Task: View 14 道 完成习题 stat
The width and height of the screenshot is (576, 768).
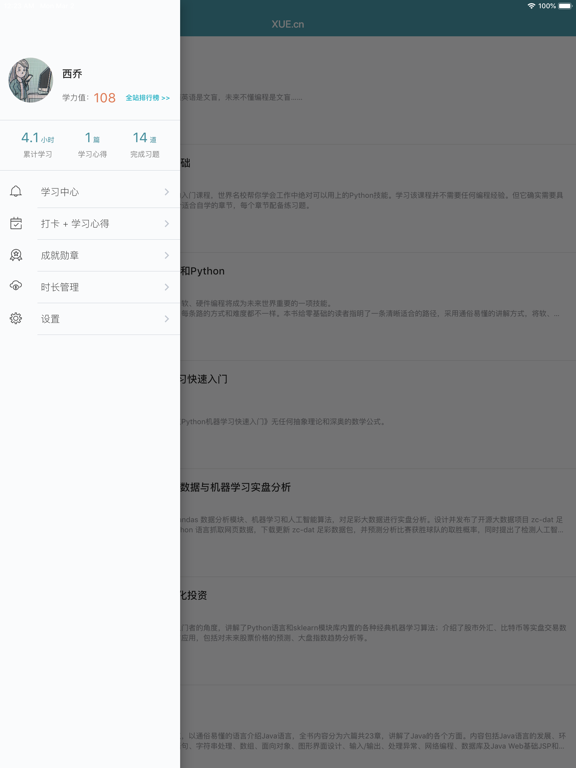Action: (x=144, y=144)
